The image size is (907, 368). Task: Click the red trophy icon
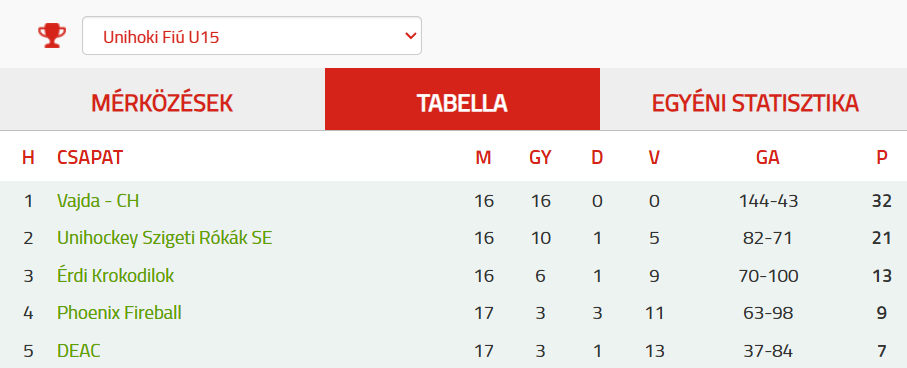(52, 36)
